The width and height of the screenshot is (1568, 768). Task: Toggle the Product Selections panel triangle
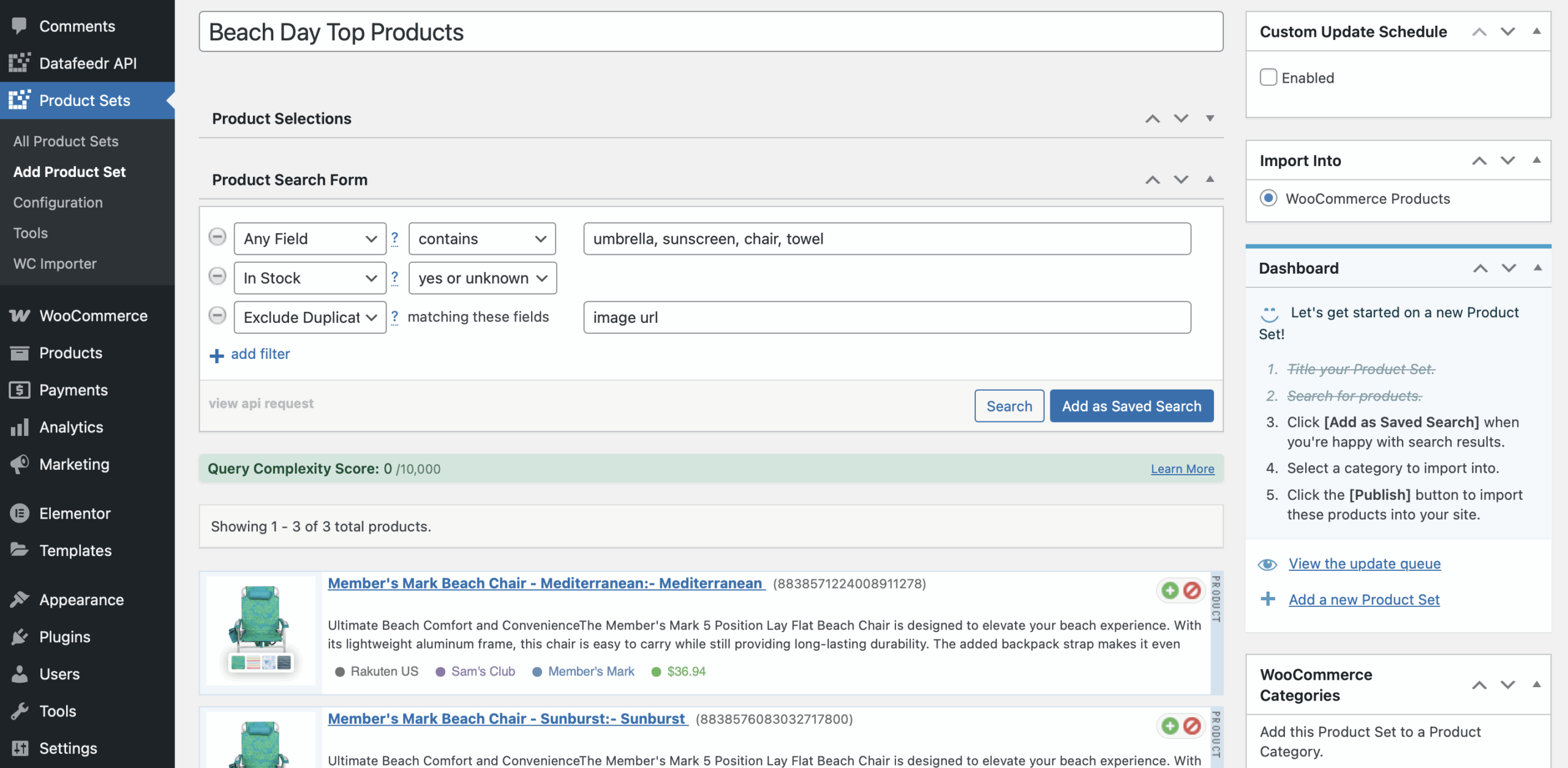1210,118
